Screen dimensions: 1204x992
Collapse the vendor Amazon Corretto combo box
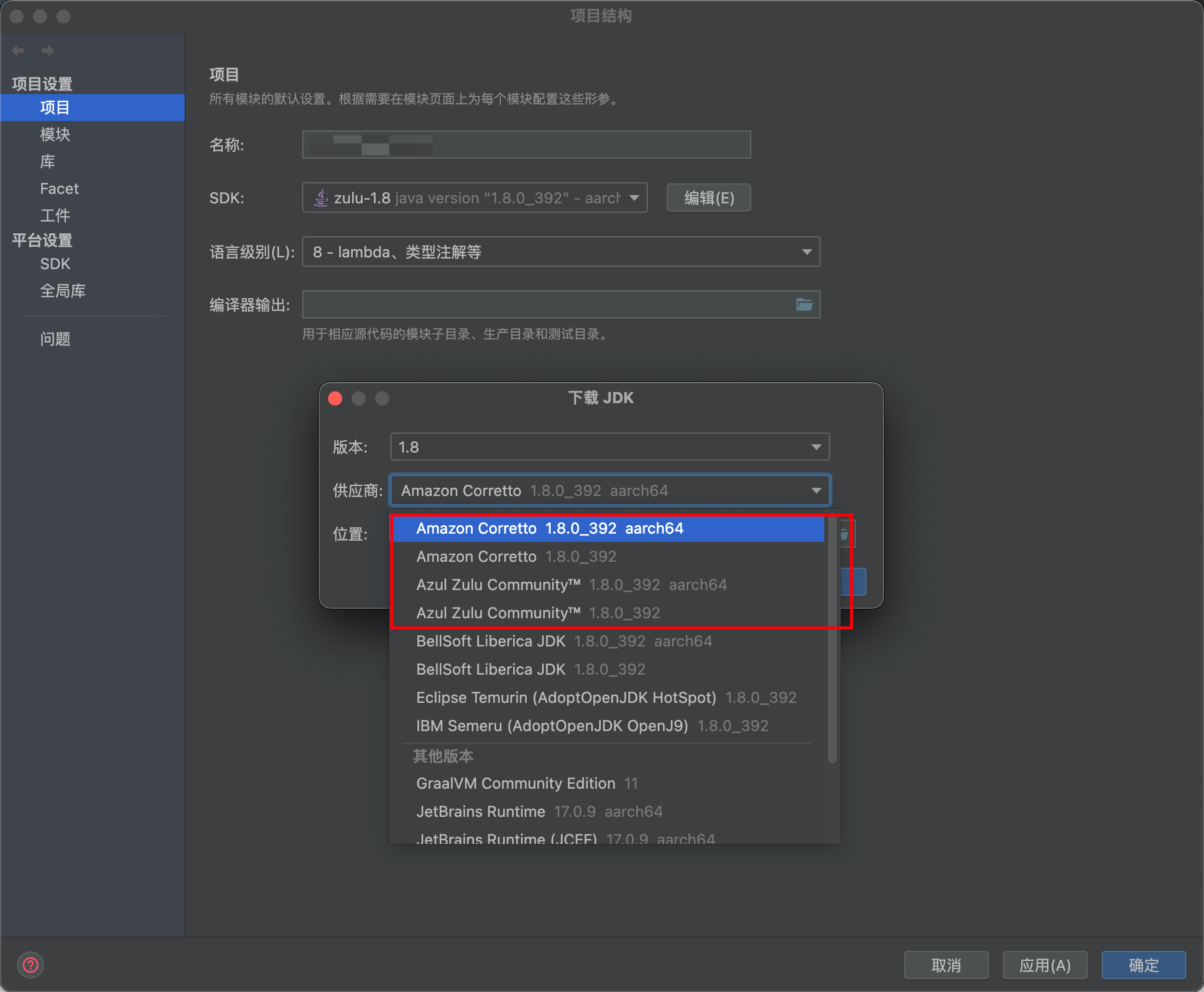pyautogui.click(x=816, y=490)
